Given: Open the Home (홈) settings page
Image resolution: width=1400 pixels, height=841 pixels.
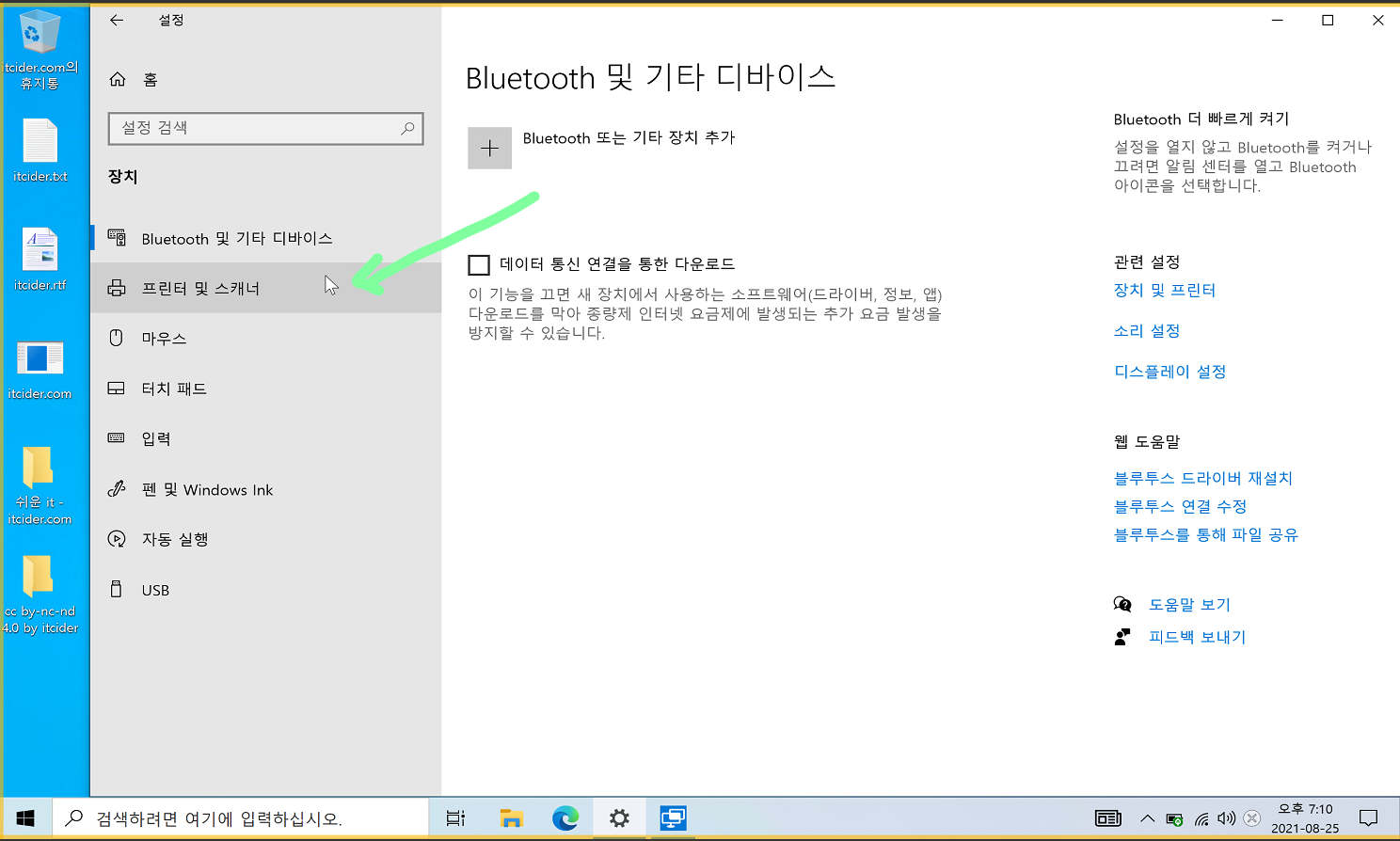Looking at the screenshot, I should (266, 80).
